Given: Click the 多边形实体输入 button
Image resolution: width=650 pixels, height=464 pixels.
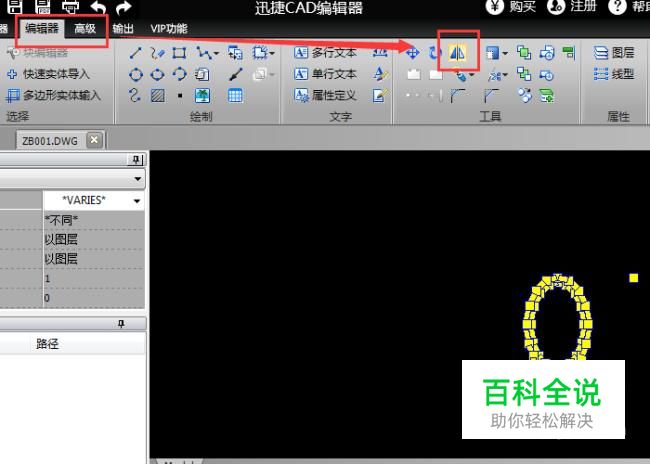Looking at the screenshot, I should click(53, 95).
